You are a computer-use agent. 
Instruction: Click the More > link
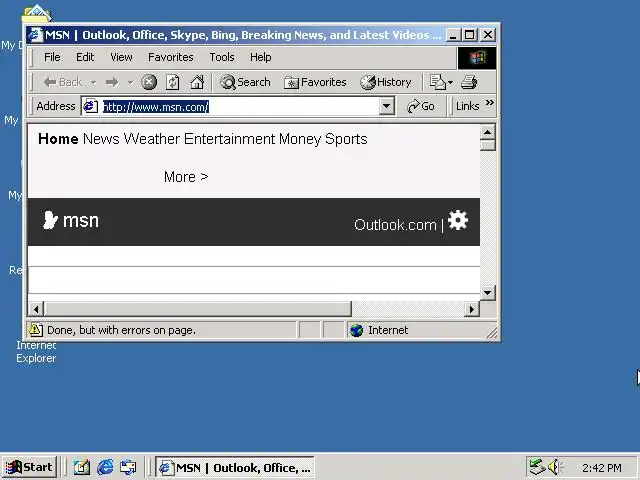click(186, 177)
